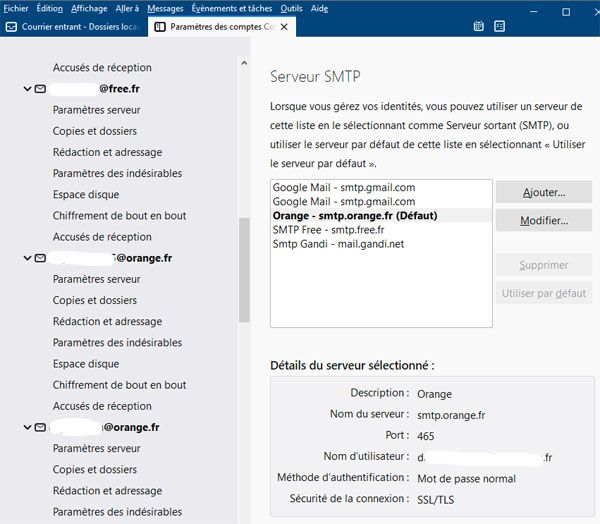Open the Affichage menu

coord(89,8)
